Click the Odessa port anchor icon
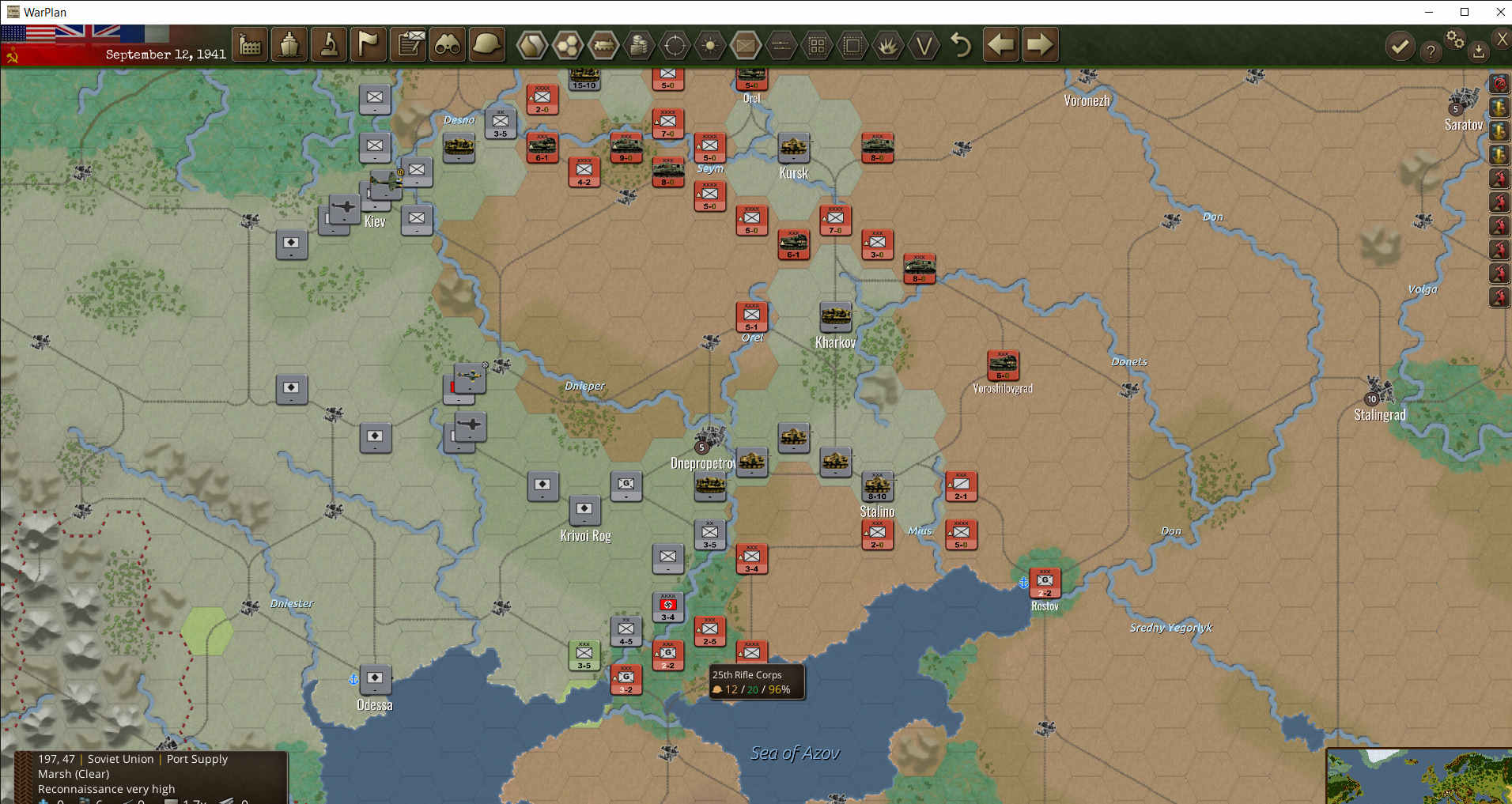1512x804 pixels. 353,679
